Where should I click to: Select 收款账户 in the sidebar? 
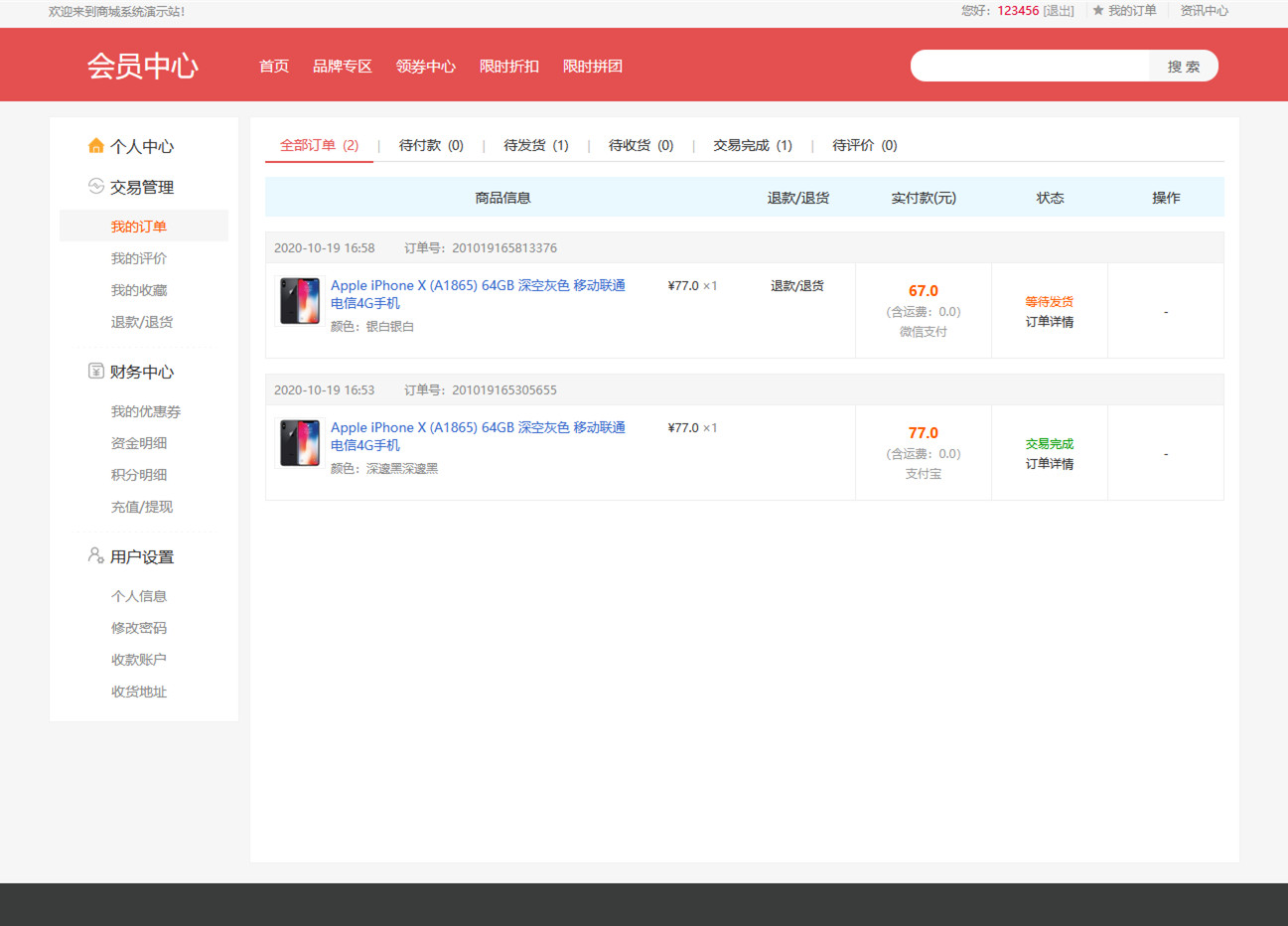[x=139, y=660]
